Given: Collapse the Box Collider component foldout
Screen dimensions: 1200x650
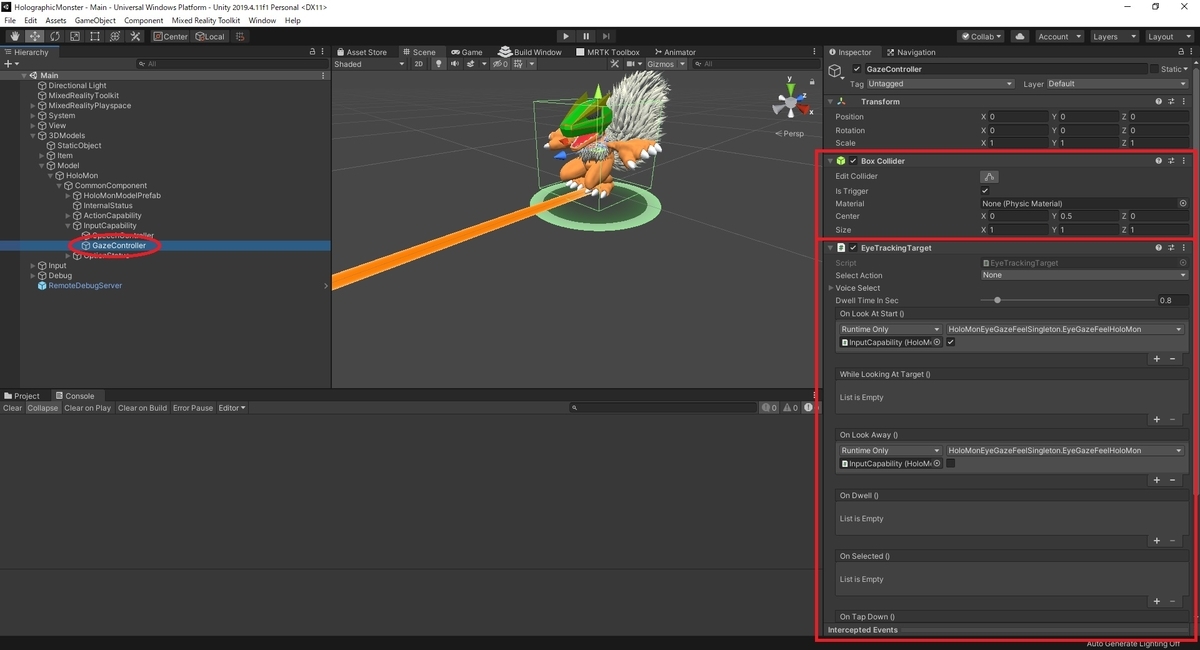Looking at the screenshot, I should 830,161.
